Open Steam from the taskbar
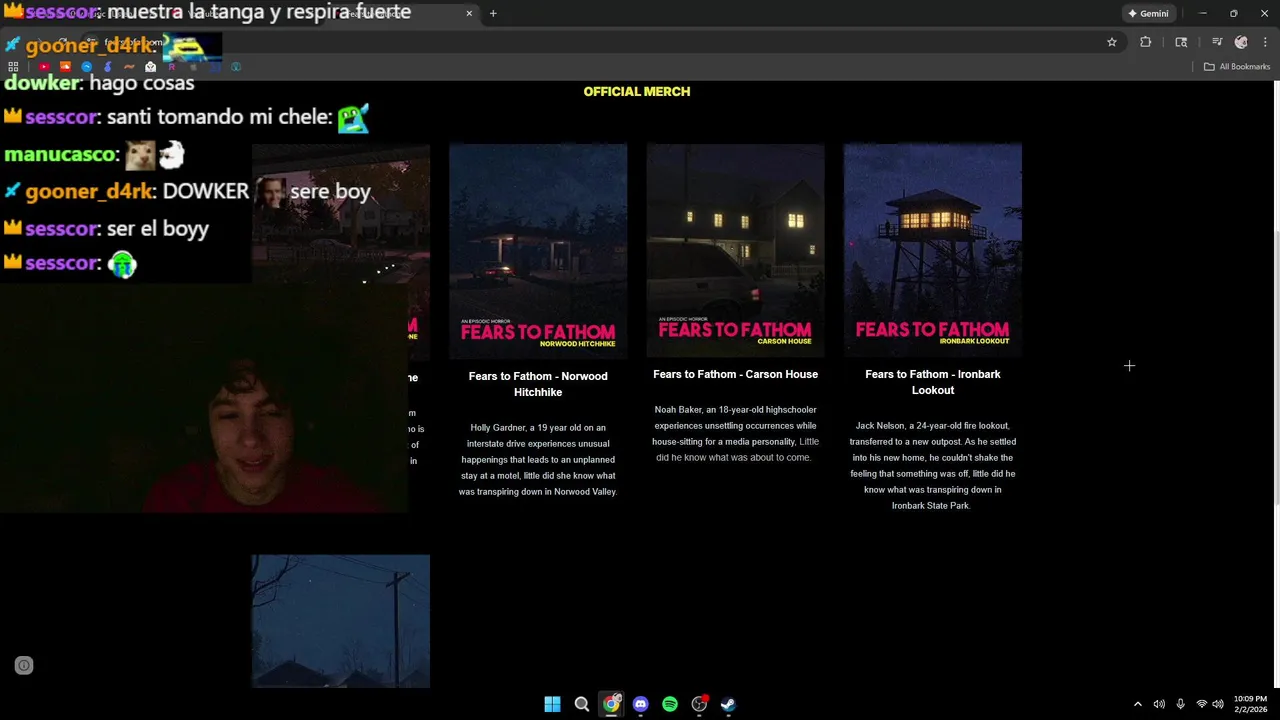 point(728,704)
